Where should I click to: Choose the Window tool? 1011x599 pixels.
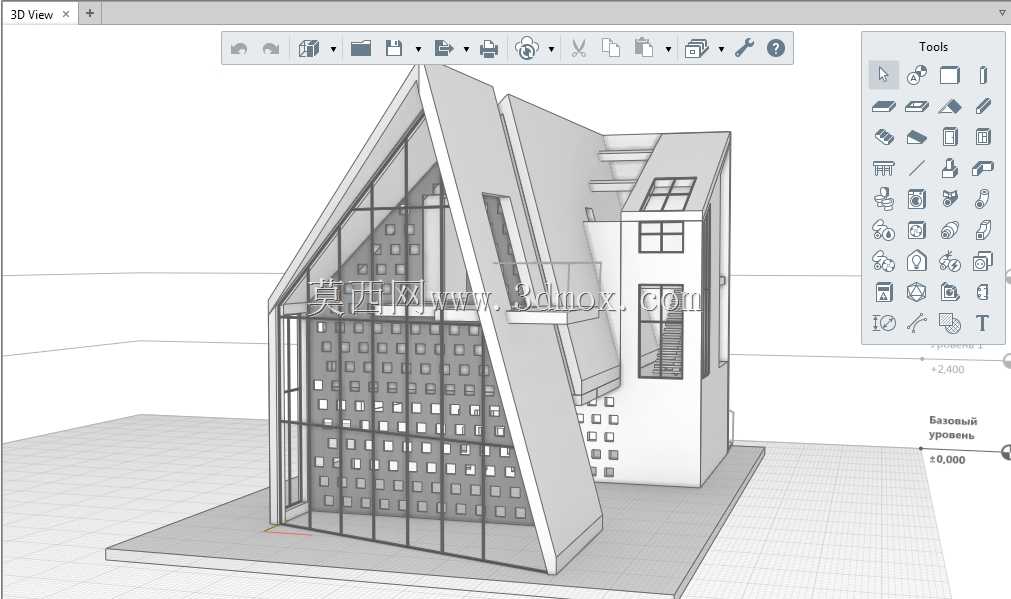(x=983, y=137)
